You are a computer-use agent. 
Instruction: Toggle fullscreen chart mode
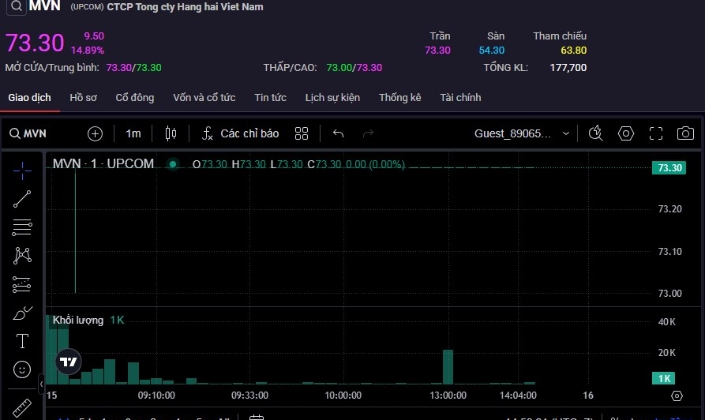coord(656,133)
